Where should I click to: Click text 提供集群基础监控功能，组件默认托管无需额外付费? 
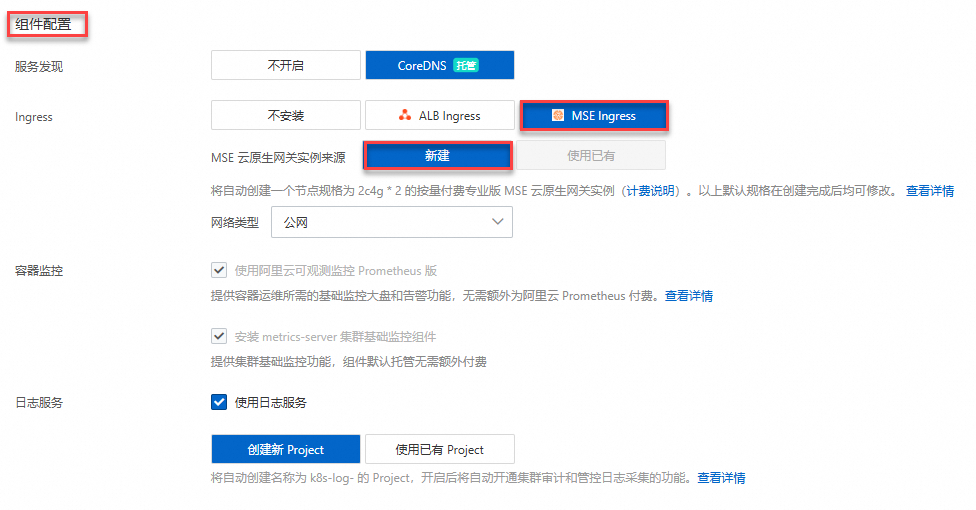click(x=349, y=362)
